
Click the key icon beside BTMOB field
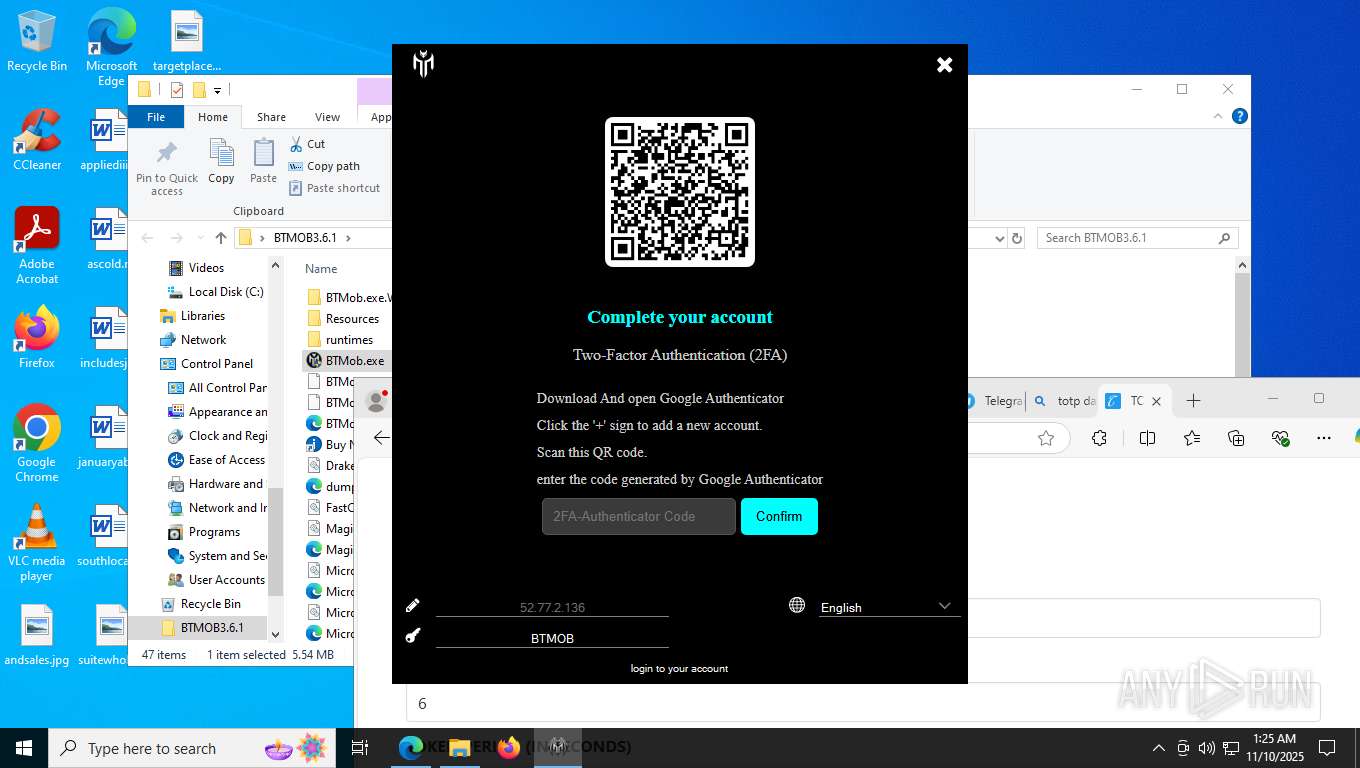[x=413, y=636]
